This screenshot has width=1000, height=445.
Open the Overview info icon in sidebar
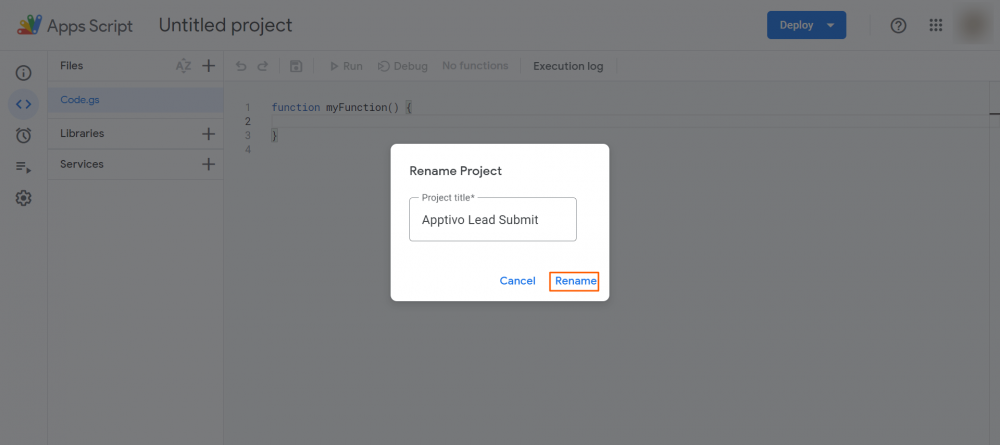[x=24, y=73]
